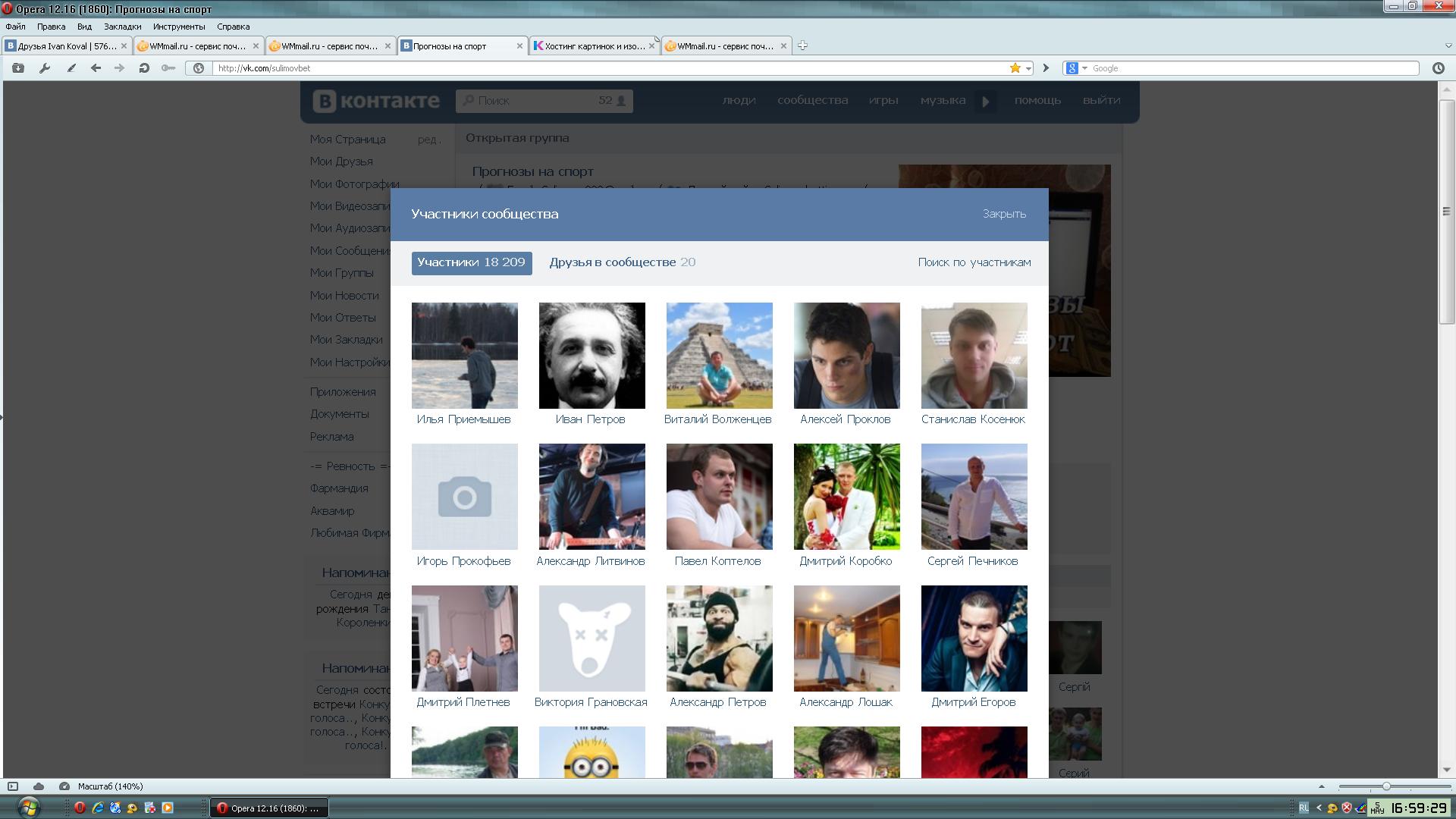Click the ВКонтакте logo
1456x819 pixels.
pos(377,101)
